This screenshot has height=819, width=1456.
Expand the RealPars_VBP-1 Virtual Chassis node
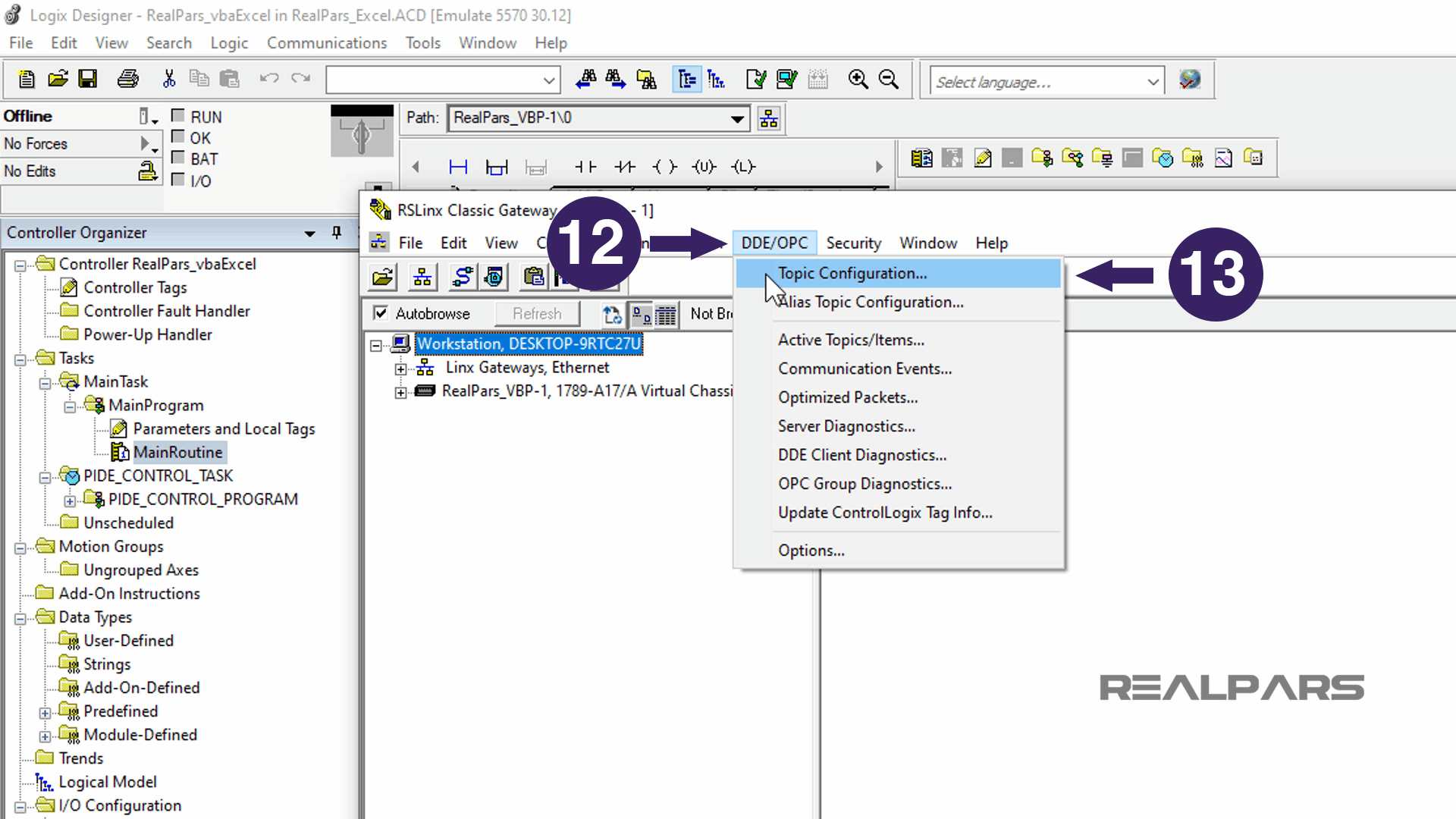pos(400,392)
